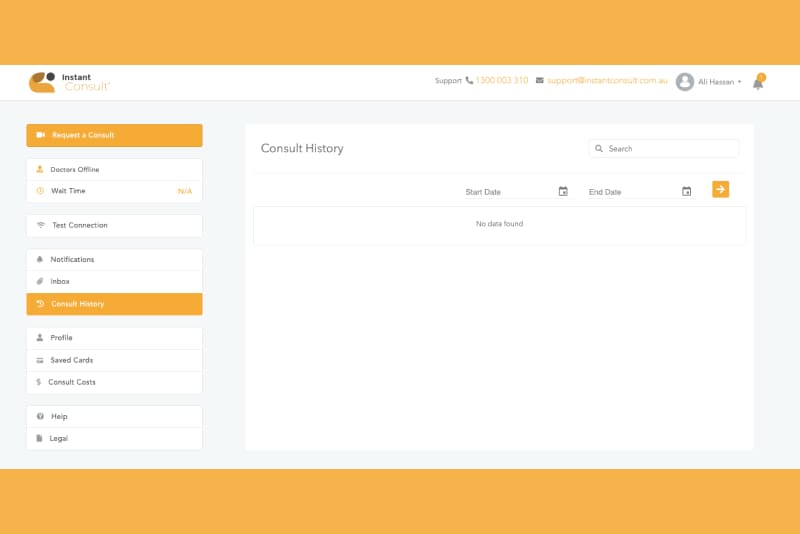
Task: Click the doctor icon beside Doctors Offline
Action: 40,169
